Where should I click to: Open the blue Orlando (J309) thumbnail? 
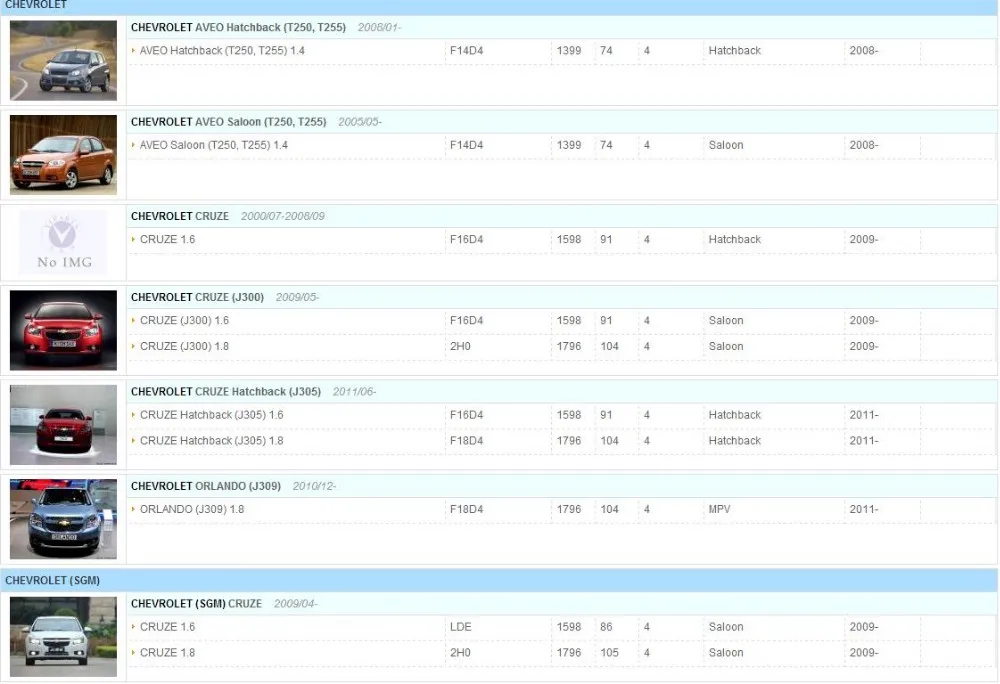coord(63,519)
